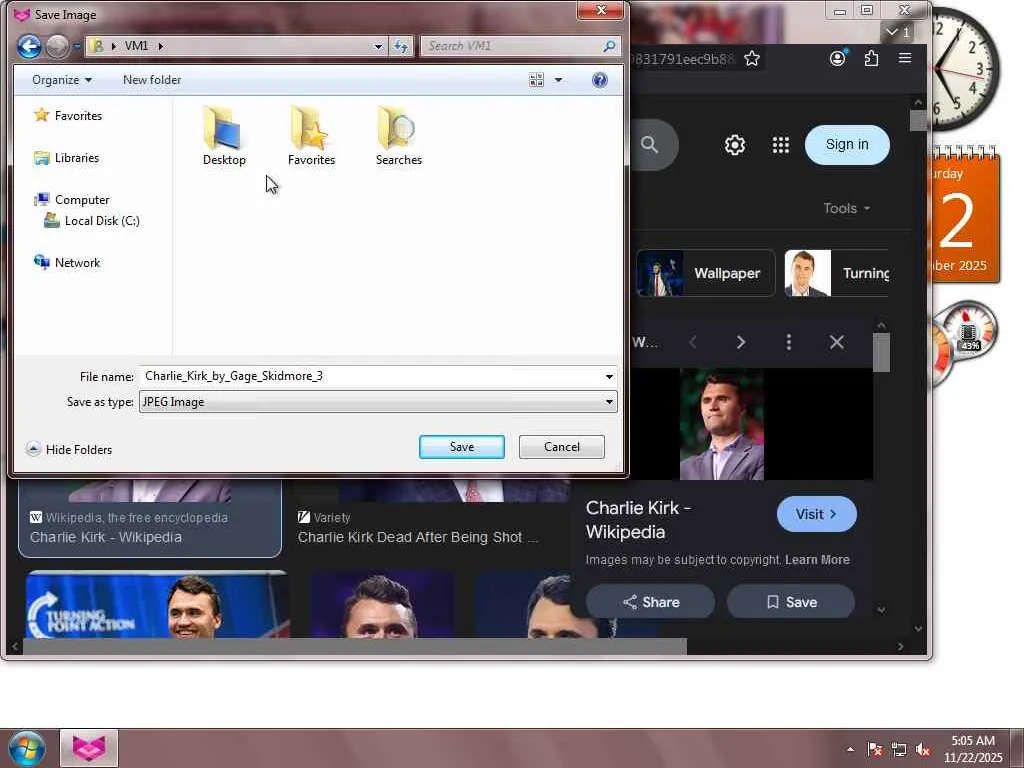Open the Save as type combo box
Screen dimensions: 1024x768
378,402
